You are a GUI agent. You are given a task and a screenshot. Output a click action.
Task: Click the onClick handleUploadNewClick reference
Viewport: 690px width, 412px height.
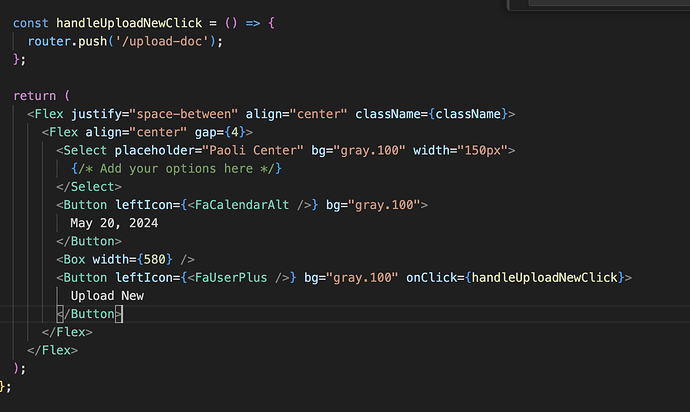tap(545, 278)
